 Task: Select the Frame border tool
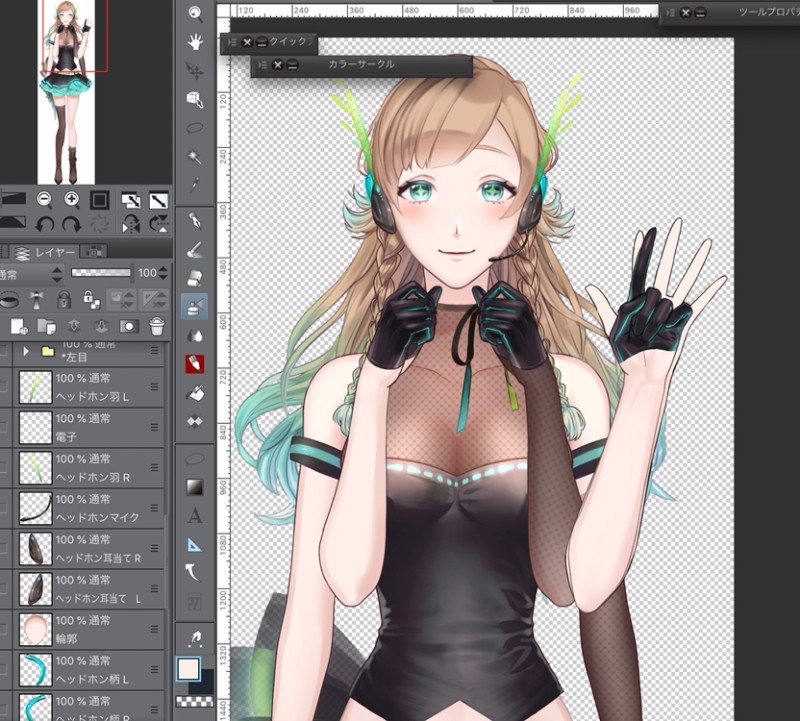194,601
